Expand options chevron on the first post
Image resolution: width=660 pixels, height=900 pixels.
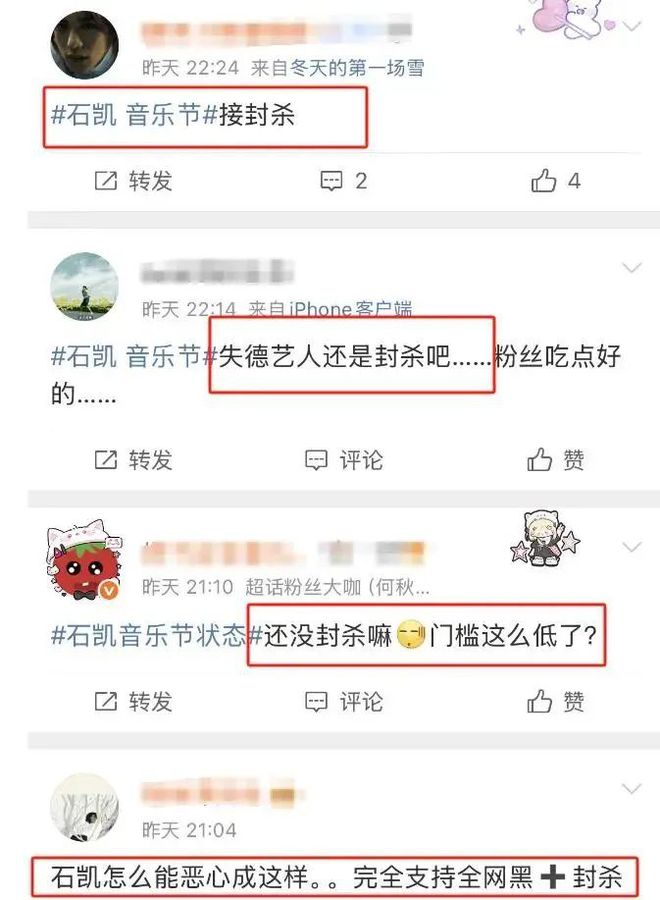632,26
